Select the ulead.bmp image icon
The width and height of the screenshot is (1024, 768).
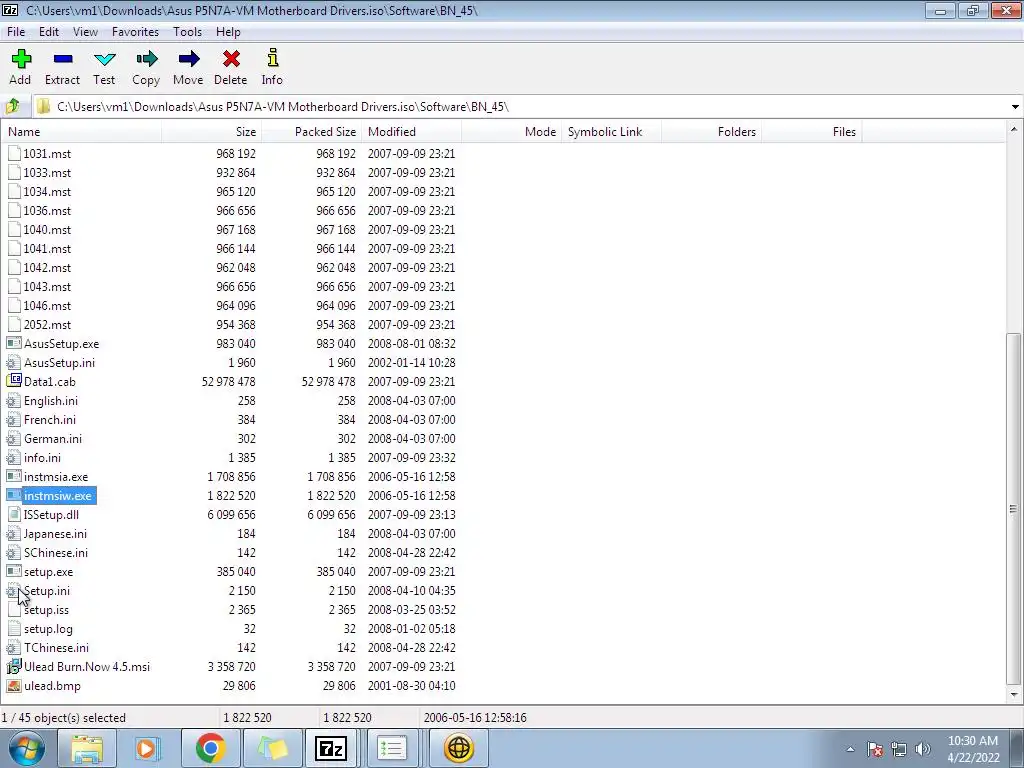(x=14, y=685)
